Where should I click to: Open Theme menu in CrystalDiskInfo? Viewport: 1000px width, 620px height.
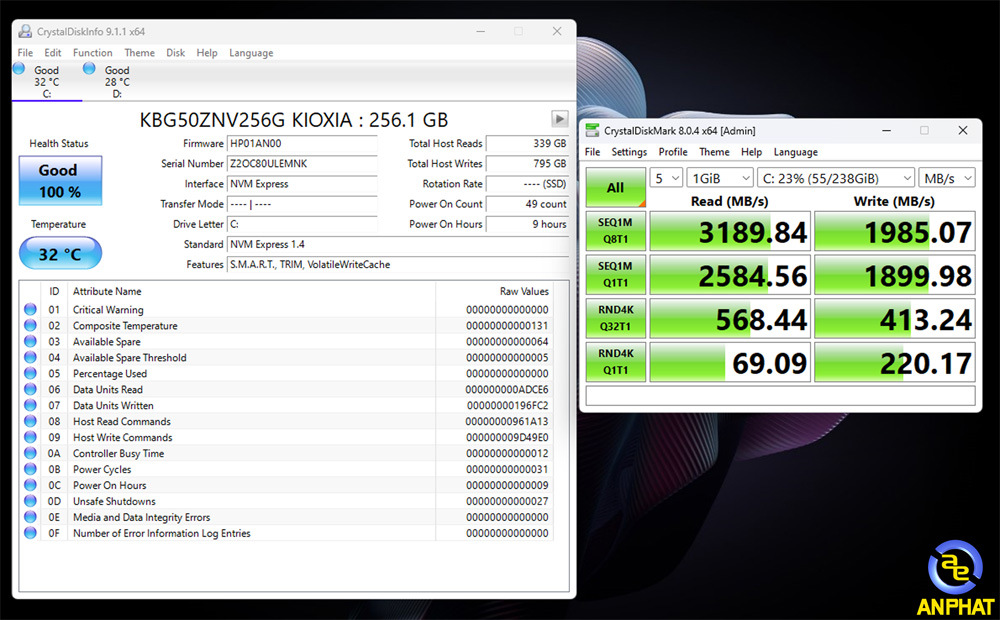pos(140,52)
